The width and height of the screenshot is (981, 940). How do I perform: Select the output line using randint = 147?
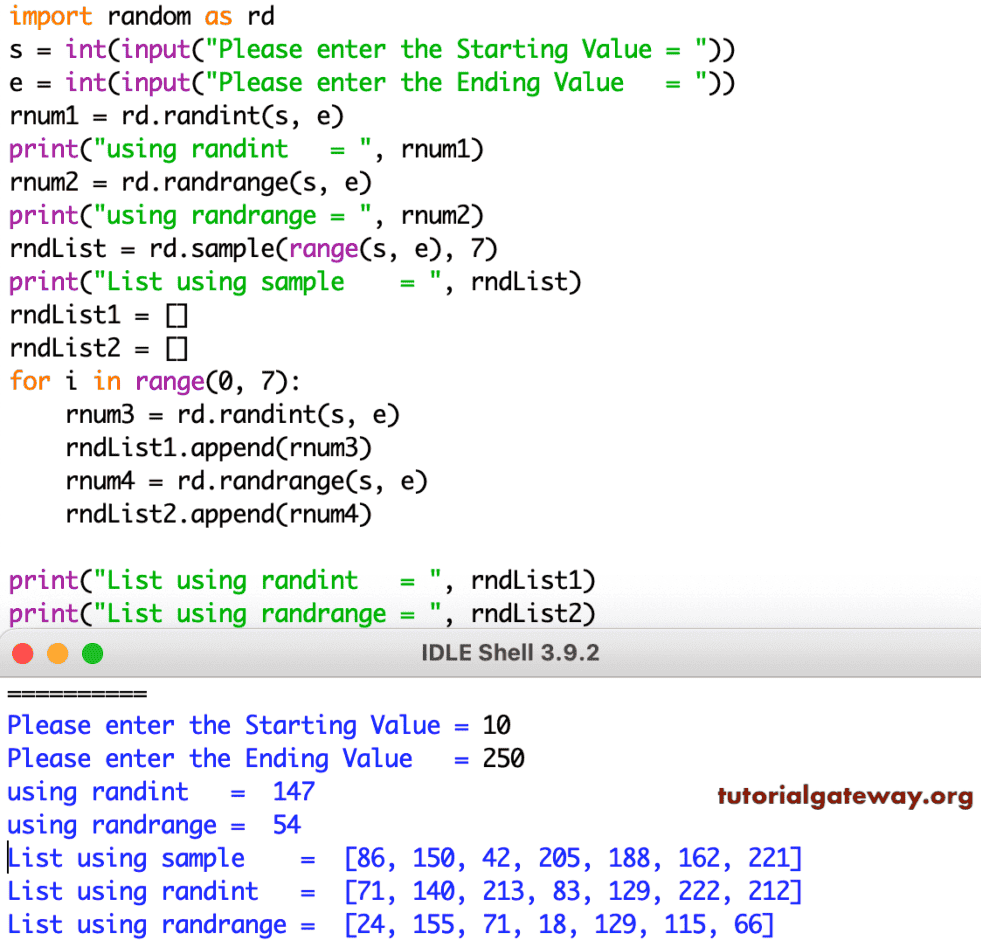(x=160, y=791)
